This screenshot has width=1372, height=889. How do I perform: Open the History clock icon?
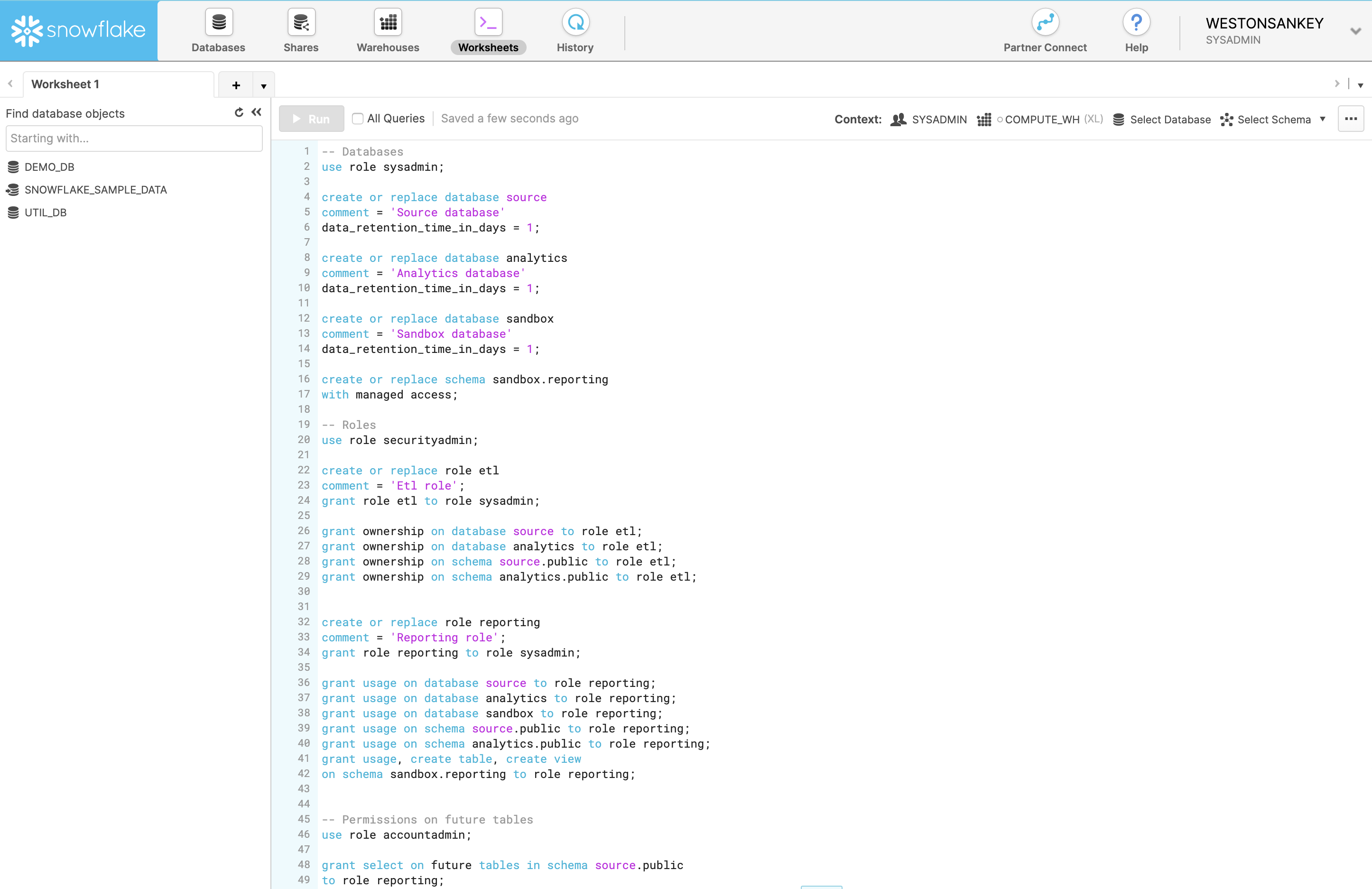[575, 22]
